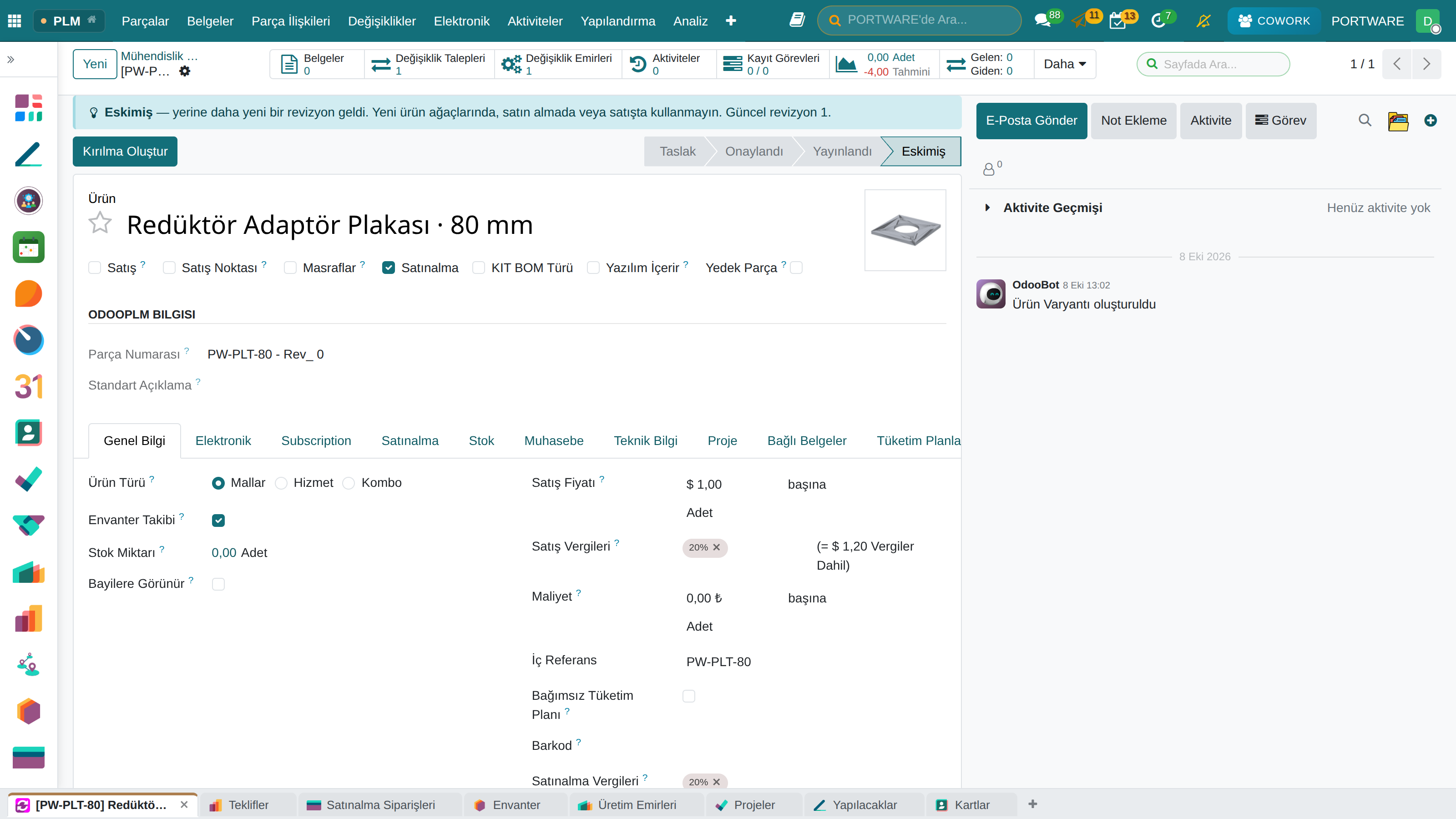
Task: Click the Sayfada Ara search field
Action: point(1213,64)
